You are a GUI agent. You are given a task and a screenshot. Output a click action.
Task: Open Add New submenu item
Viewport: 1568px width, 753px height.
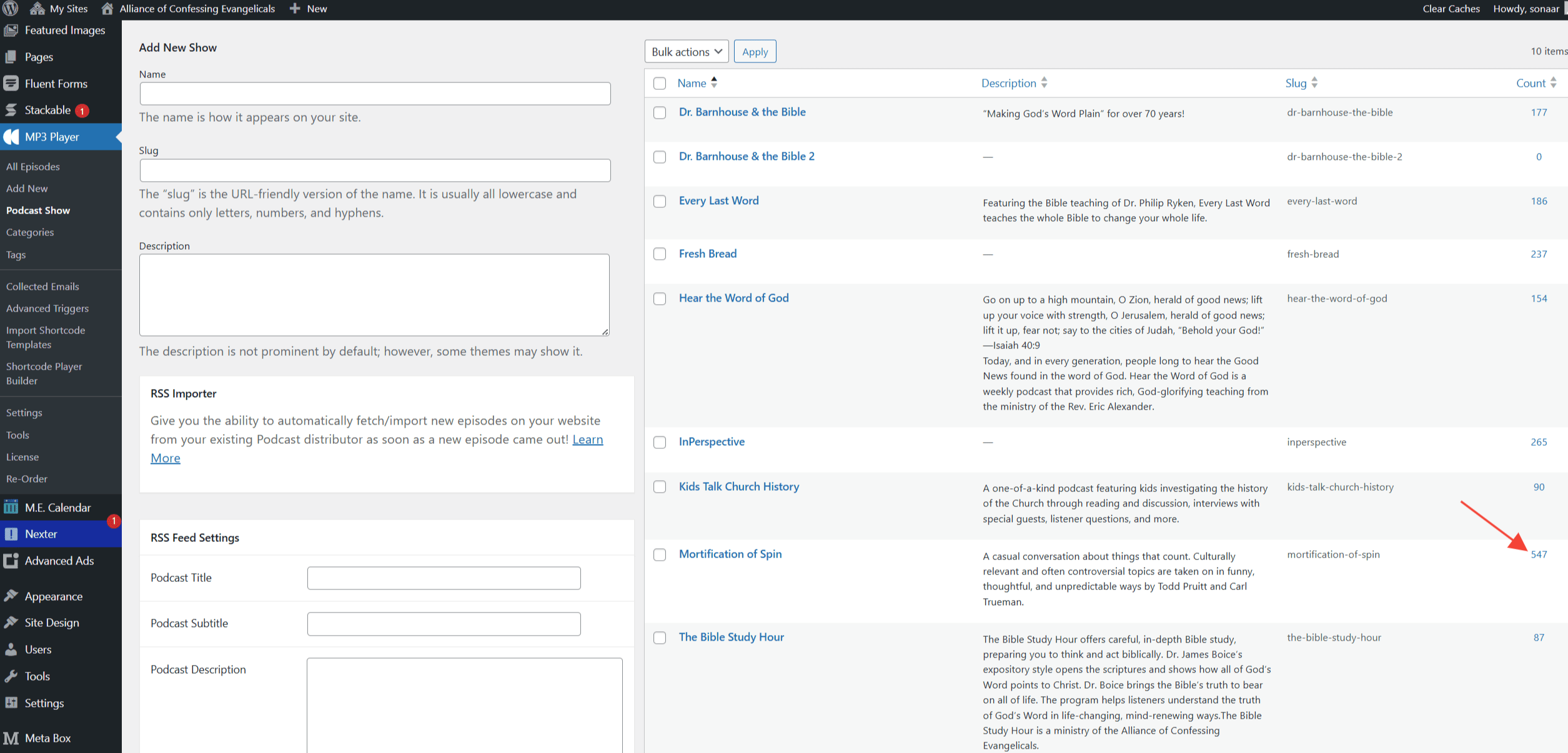(27, 189)
